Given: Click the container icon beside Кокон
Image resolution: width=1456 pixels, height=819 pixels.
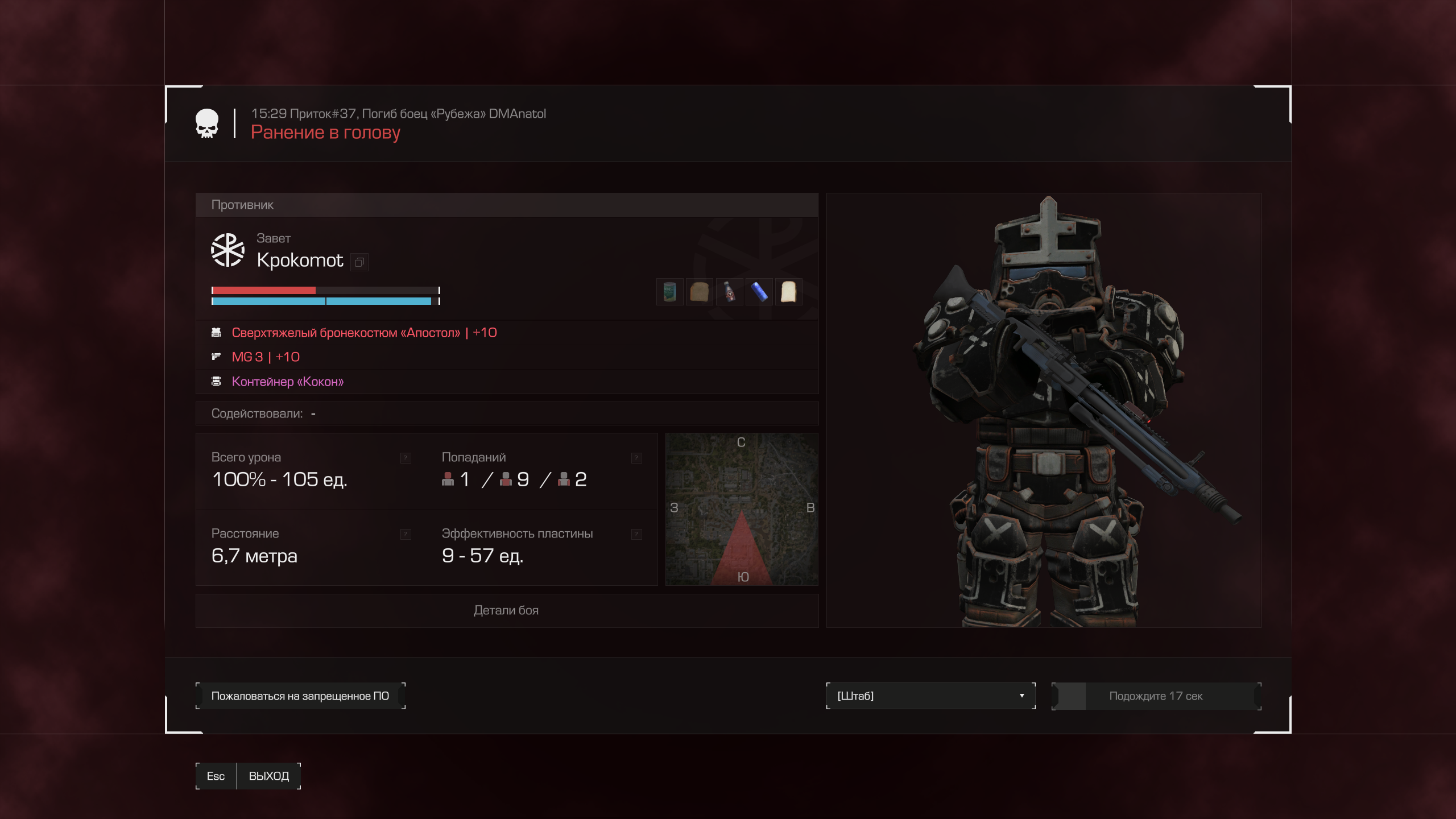Looking at the screenshot, I should pyautogui.click(x=216, y=381).
